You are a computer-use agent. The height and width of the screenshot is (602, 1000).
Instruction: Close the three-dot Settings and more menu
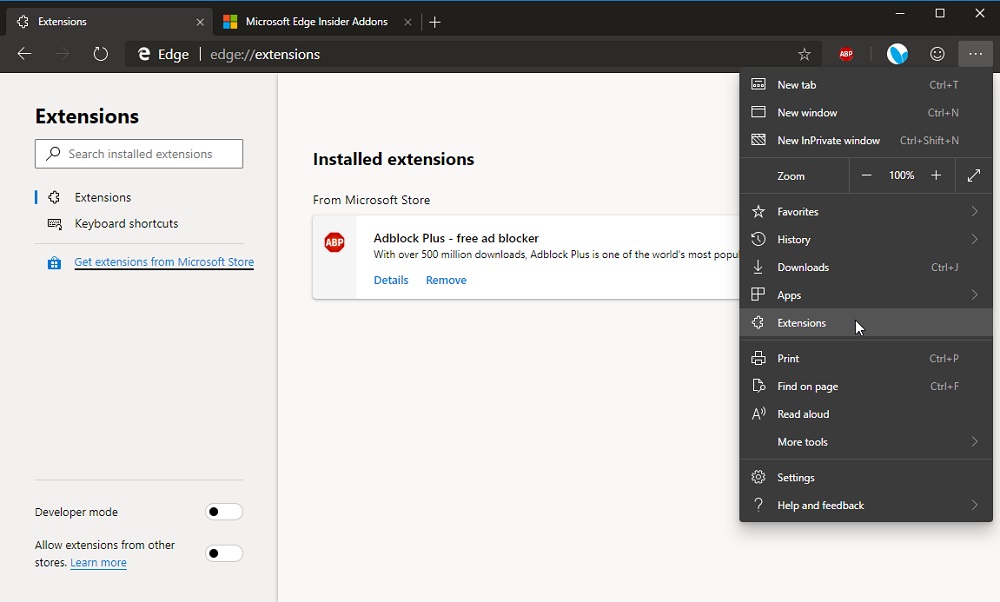point(975,54)
